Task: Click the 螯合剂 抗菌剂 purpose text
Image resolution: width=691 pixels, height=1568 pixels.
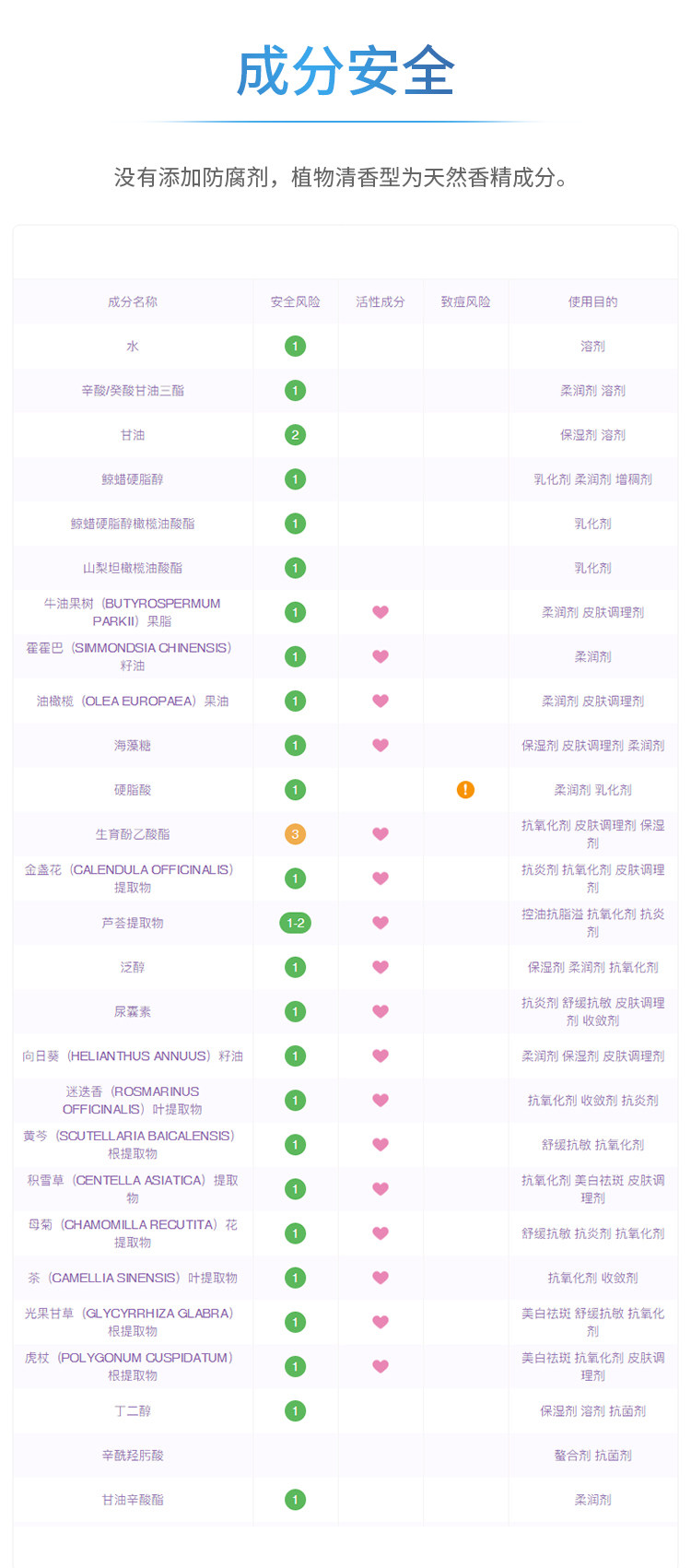Action: point(592,1456)
